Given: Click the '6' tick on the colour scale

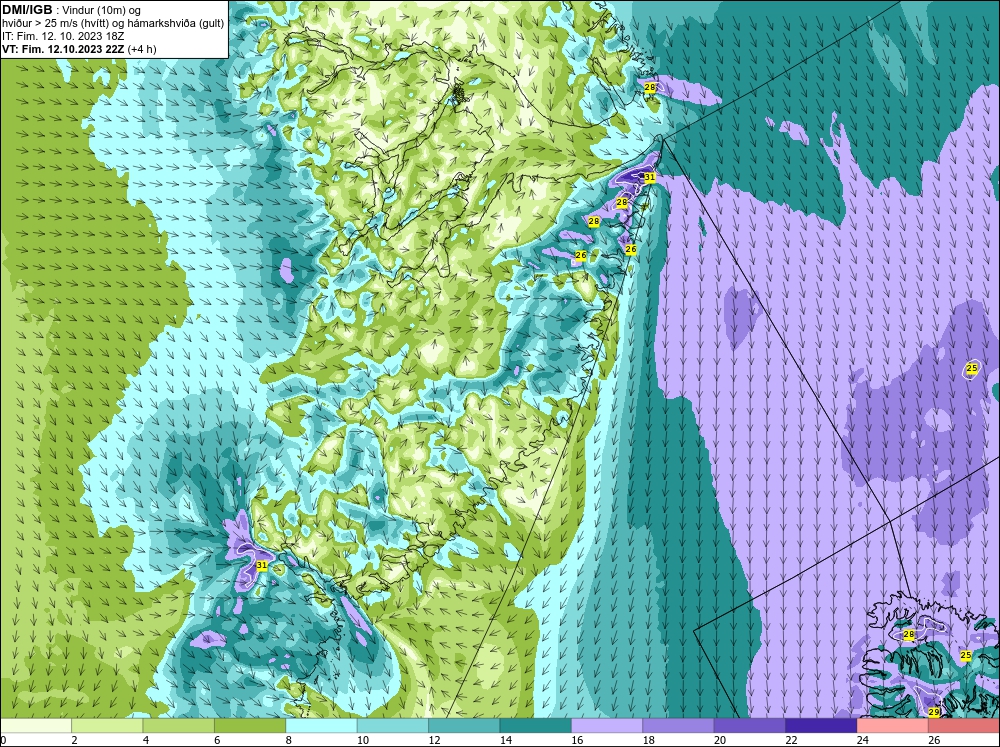Looking at the screenshot, I should pyautogui.click(x=217, y=741).
